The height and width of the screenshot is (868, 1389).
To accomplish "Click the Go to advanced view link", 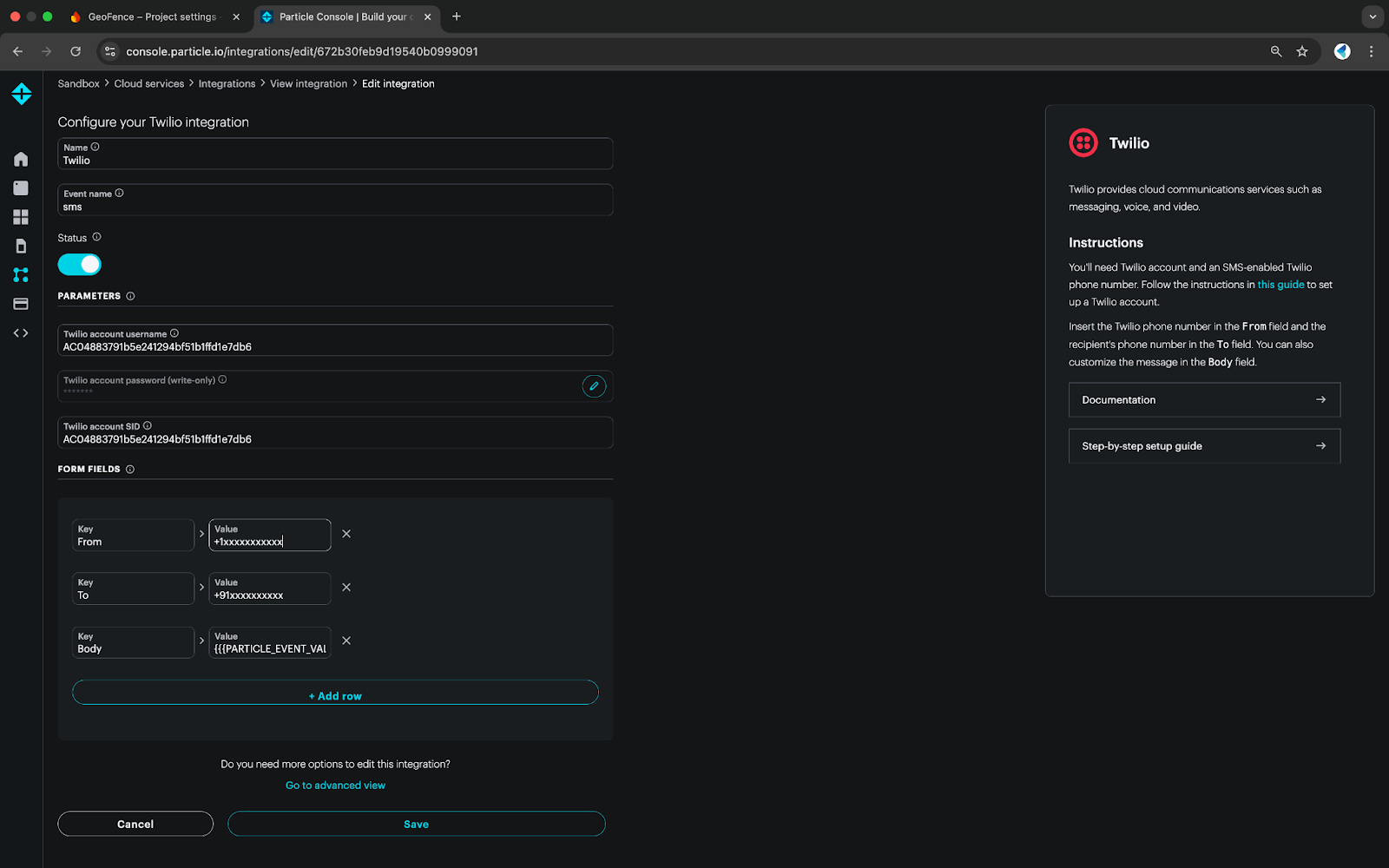I will 335,786.
